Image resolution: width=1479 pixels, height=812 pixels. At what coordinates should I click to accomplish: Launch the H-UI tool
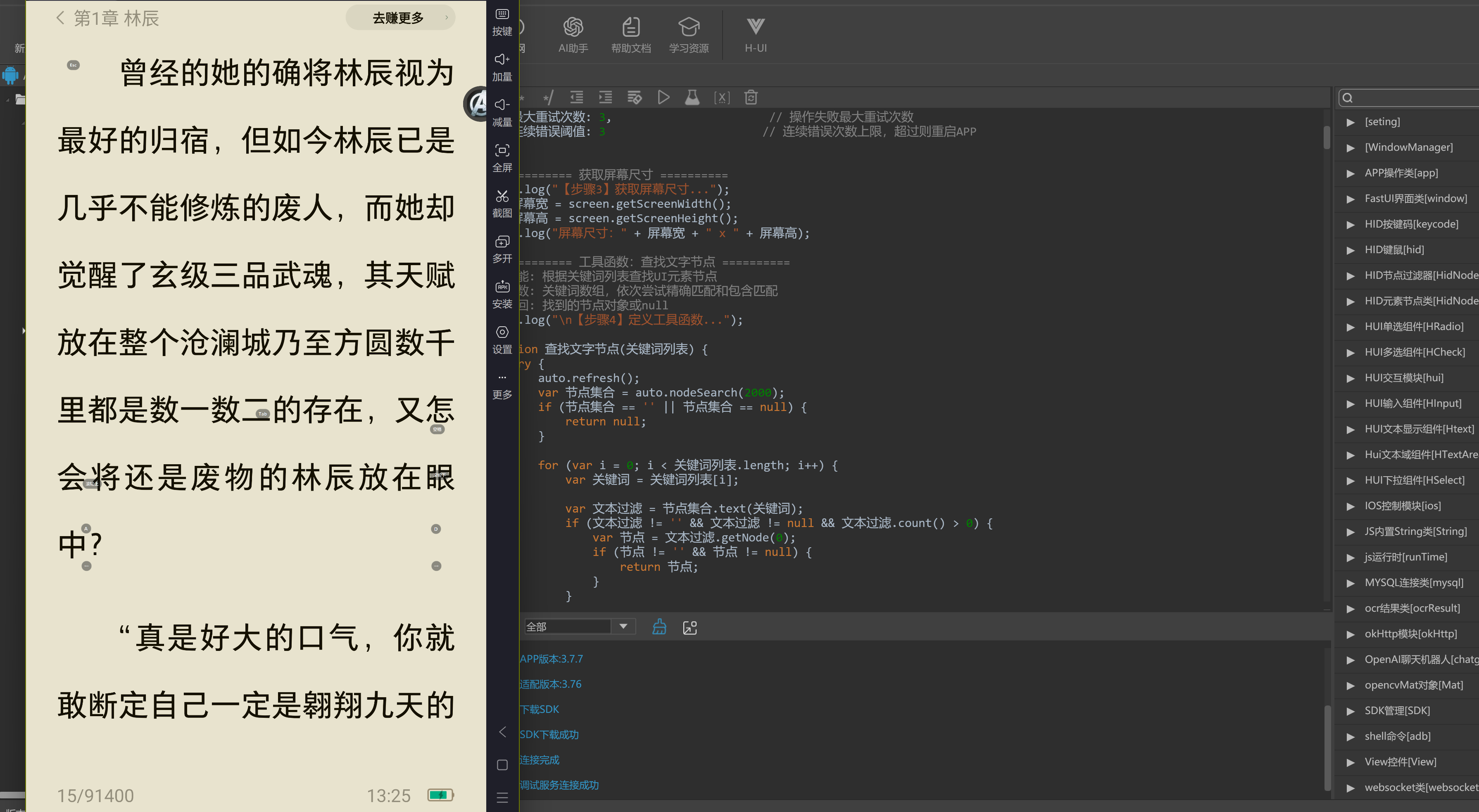(x=756, y=34)
